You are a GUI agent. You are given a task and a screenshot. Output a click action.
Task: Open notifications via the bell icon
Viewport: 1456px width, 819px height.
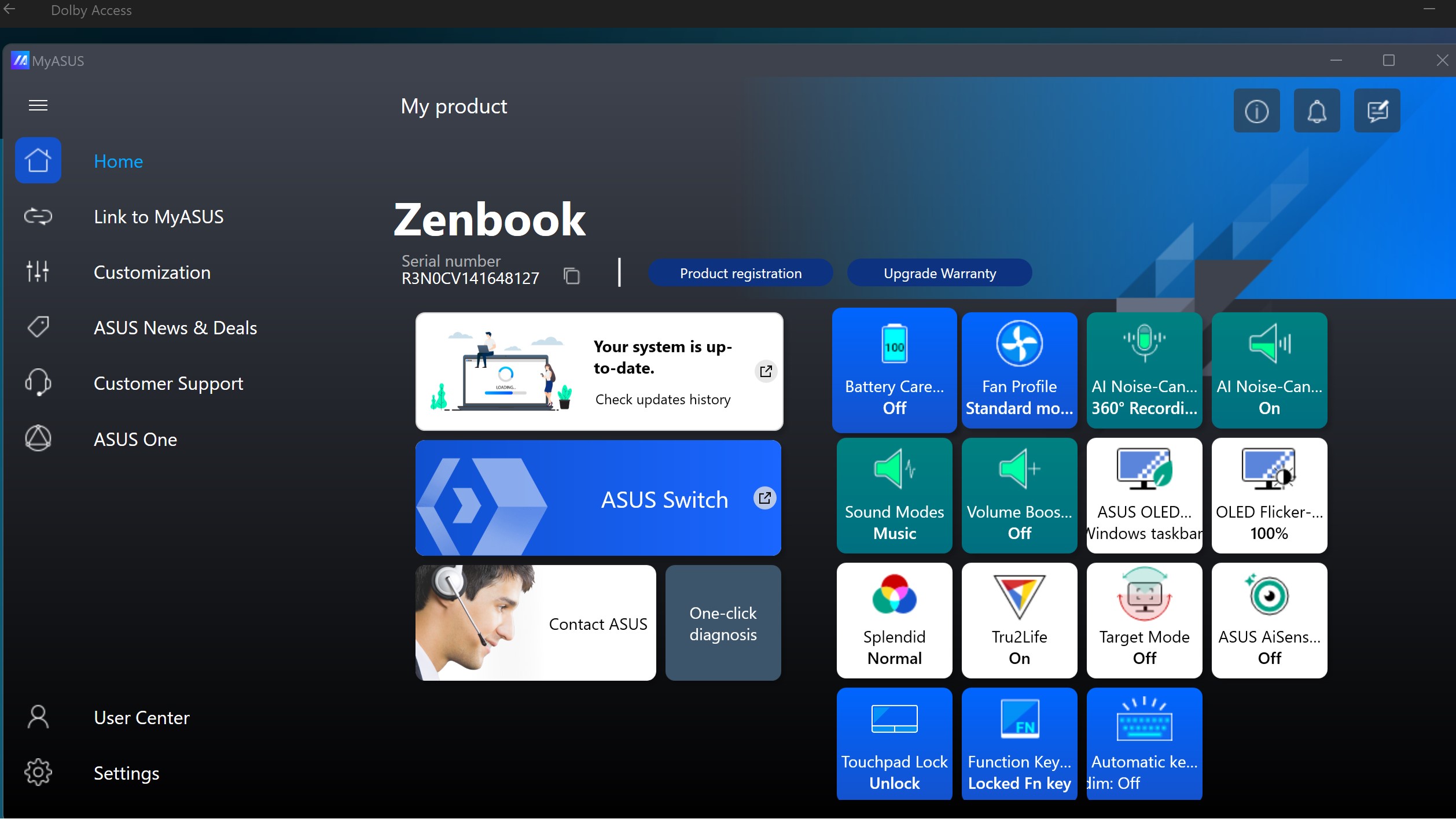[x=1317, y=110]
